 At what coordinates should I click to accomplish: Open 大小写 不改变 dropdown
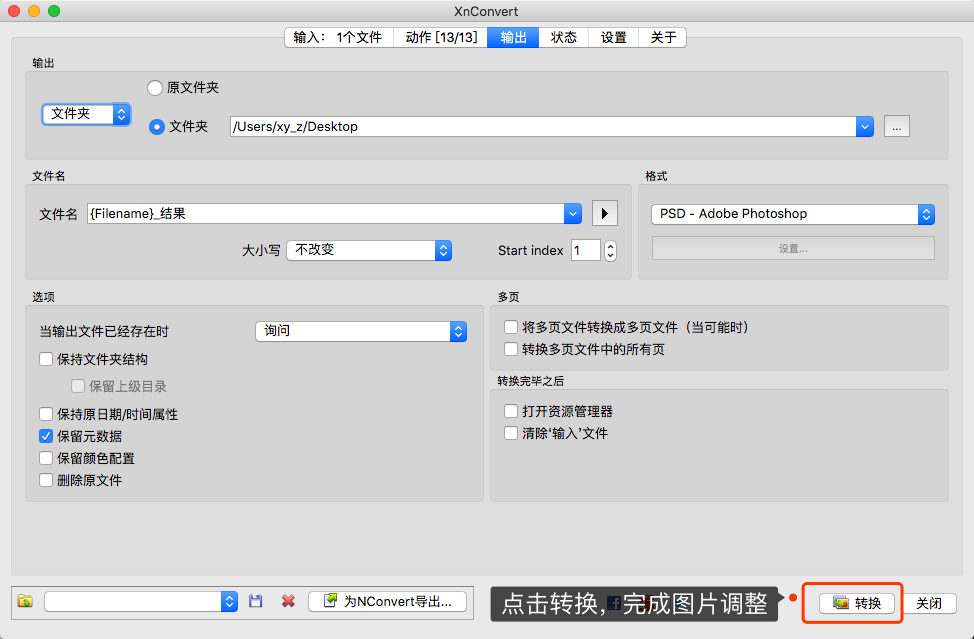tap(369, 250)
